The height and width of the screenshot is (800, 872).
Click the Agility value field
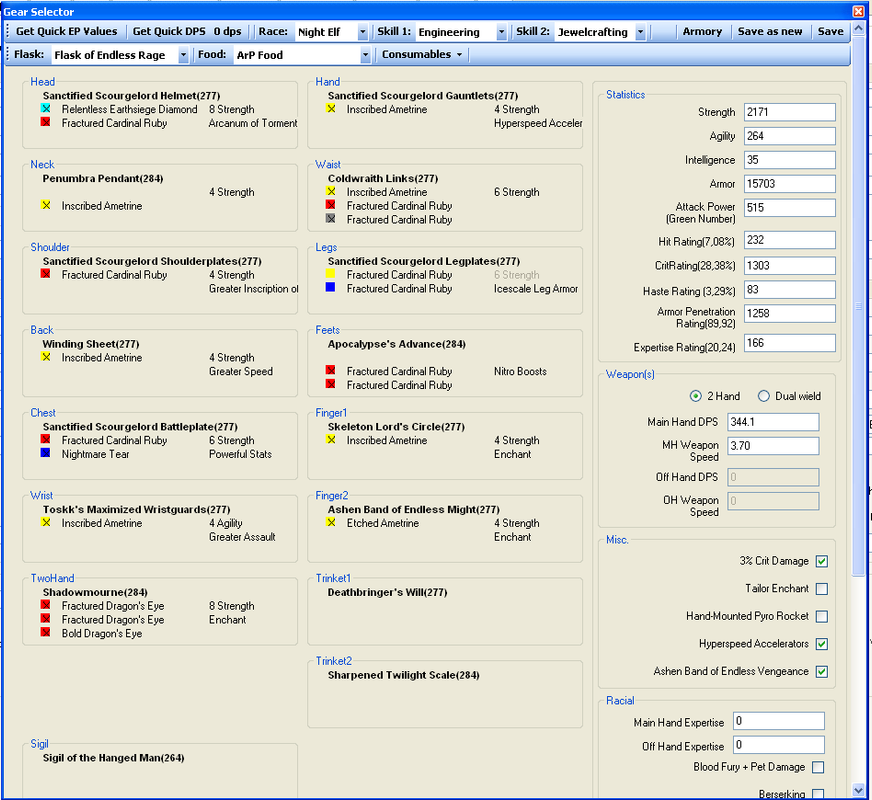789,136
